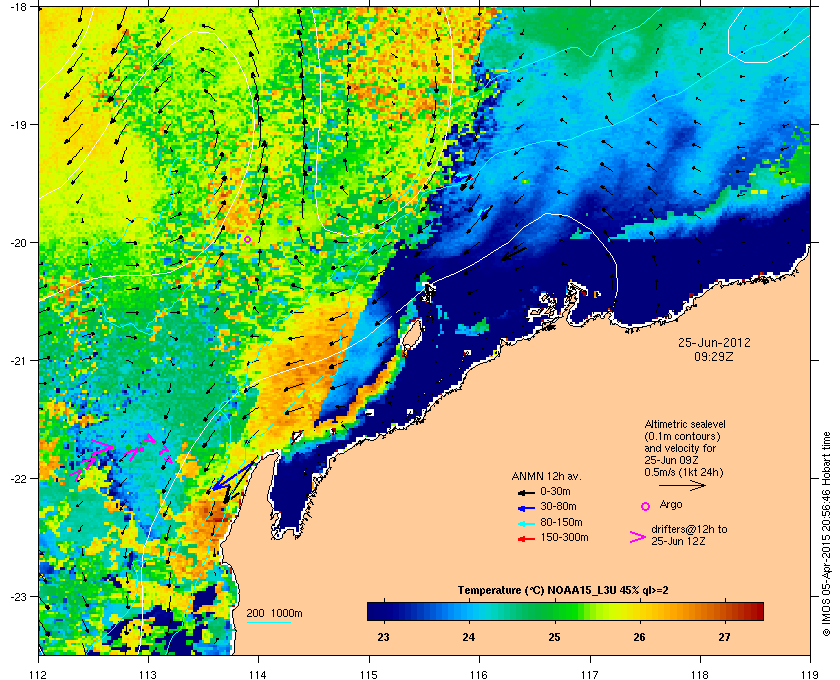This screenshot has height=680, width=840.
Task: Click the magenta drifters legend symbol
Action: click(638, 537)
